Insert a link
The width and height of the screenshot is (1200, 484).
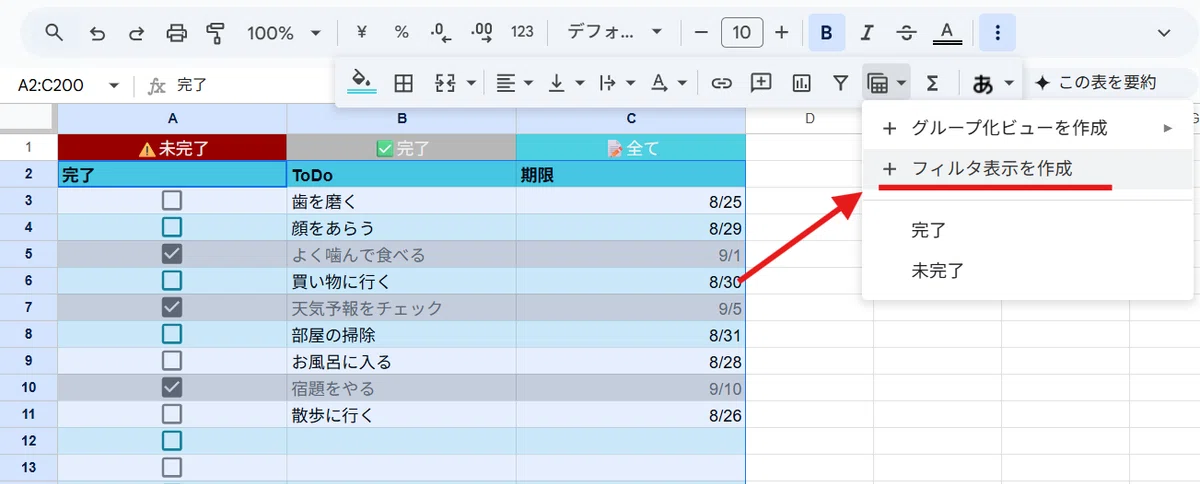point(721,83)
